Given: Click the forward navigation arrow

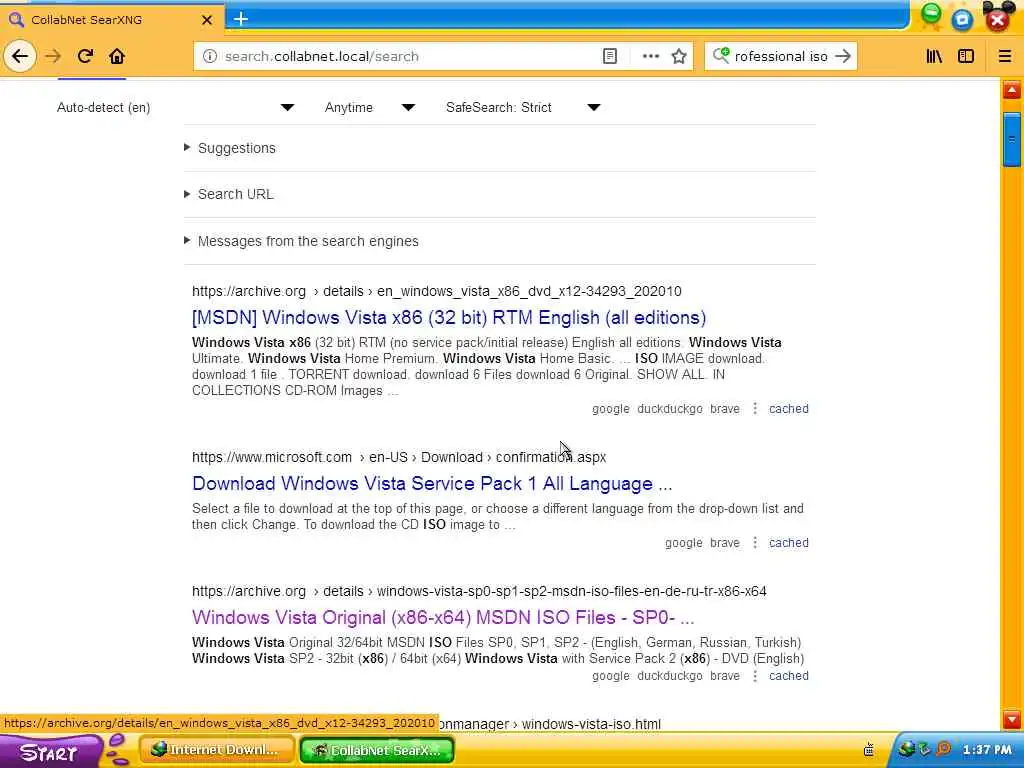Looking at the screenshot, I should [x=53, y=56].
